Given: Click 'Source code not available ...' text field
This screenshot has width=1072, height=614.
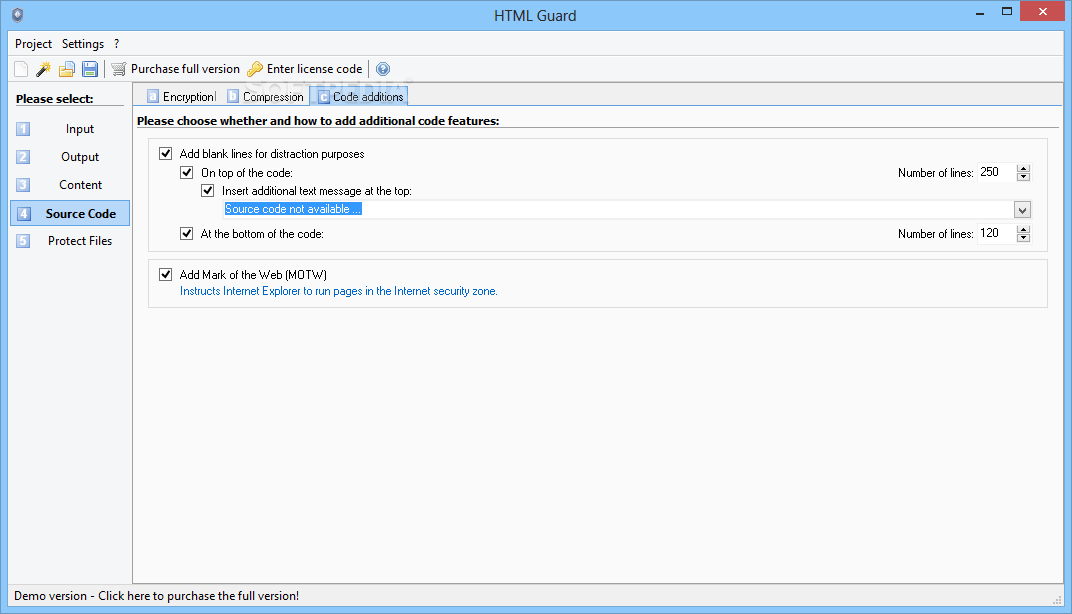Looking at the screenshot, I should click(619, 209).
